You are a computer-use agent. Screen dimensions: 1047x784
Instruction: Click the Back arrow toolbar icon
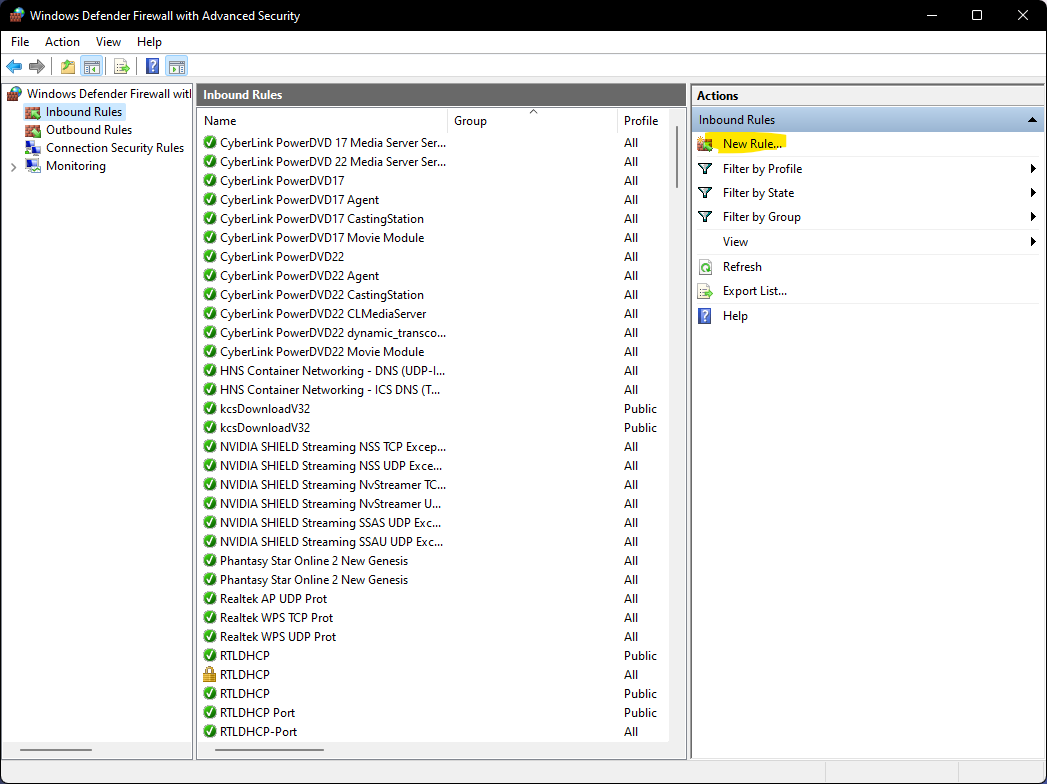[x=14, y=66]
